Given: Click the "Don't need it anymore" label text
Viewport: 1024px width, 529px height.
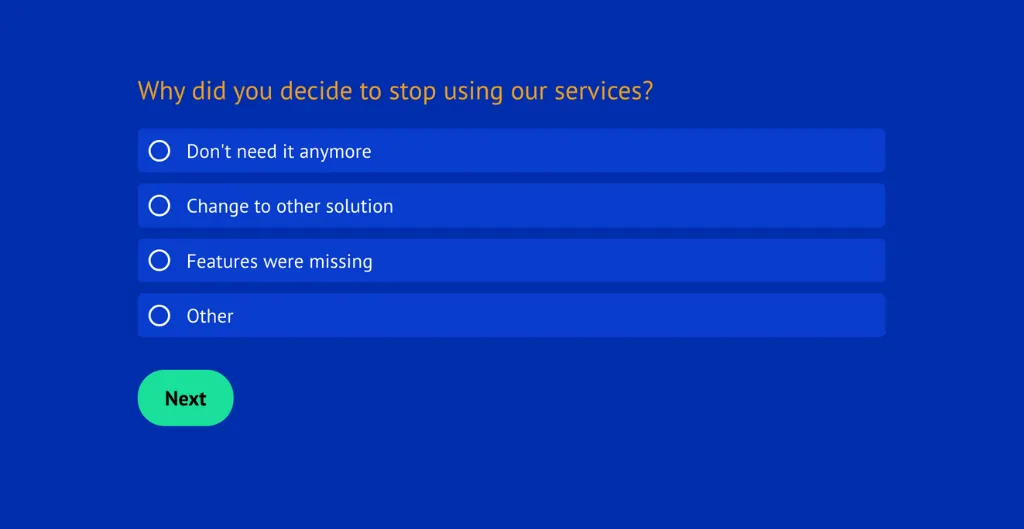Looking at the screenshot, I should tap(278, 152).
